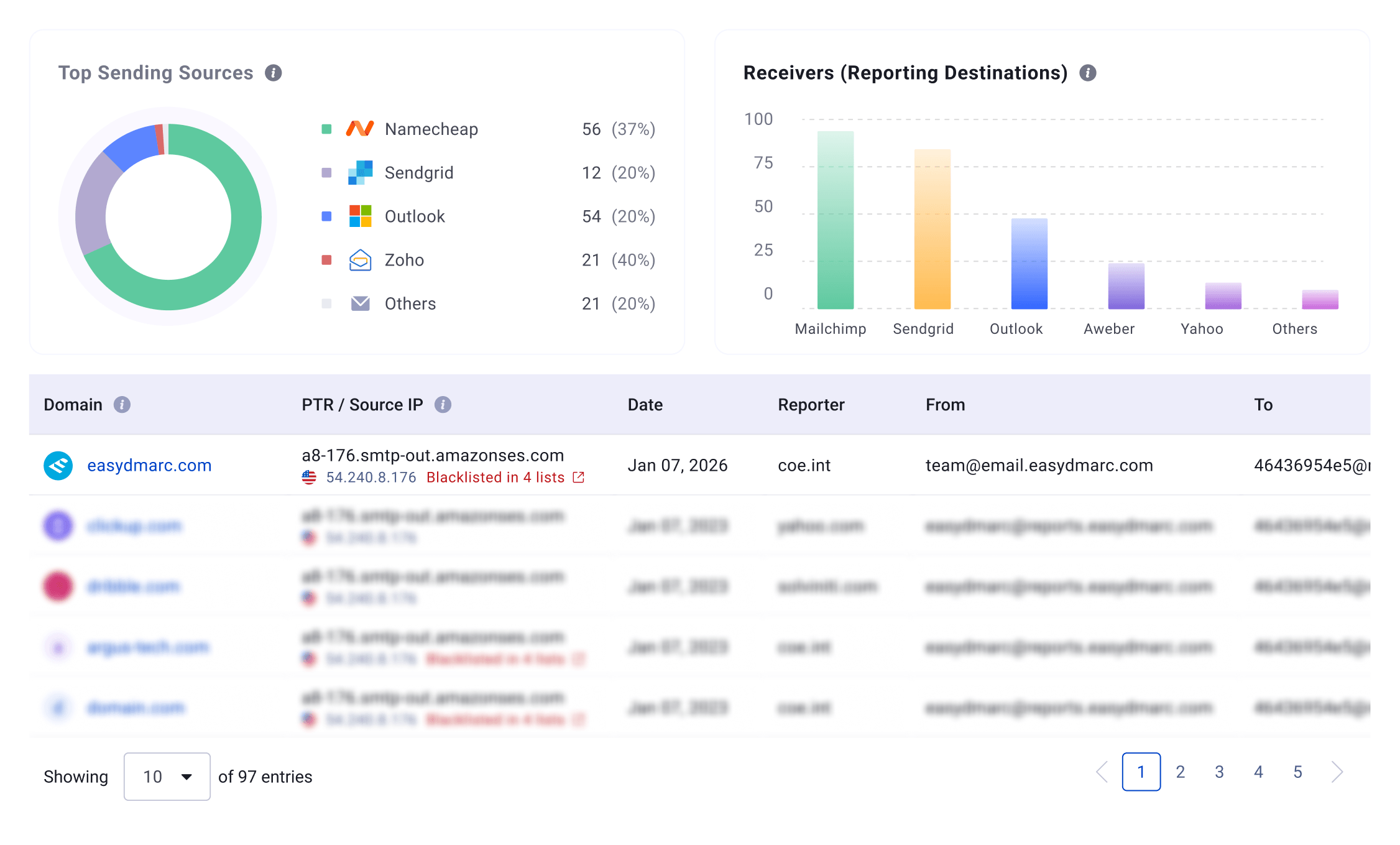This screenshot has width=1400, height=845.
Task: Click the Date column header
Action: 645,405
